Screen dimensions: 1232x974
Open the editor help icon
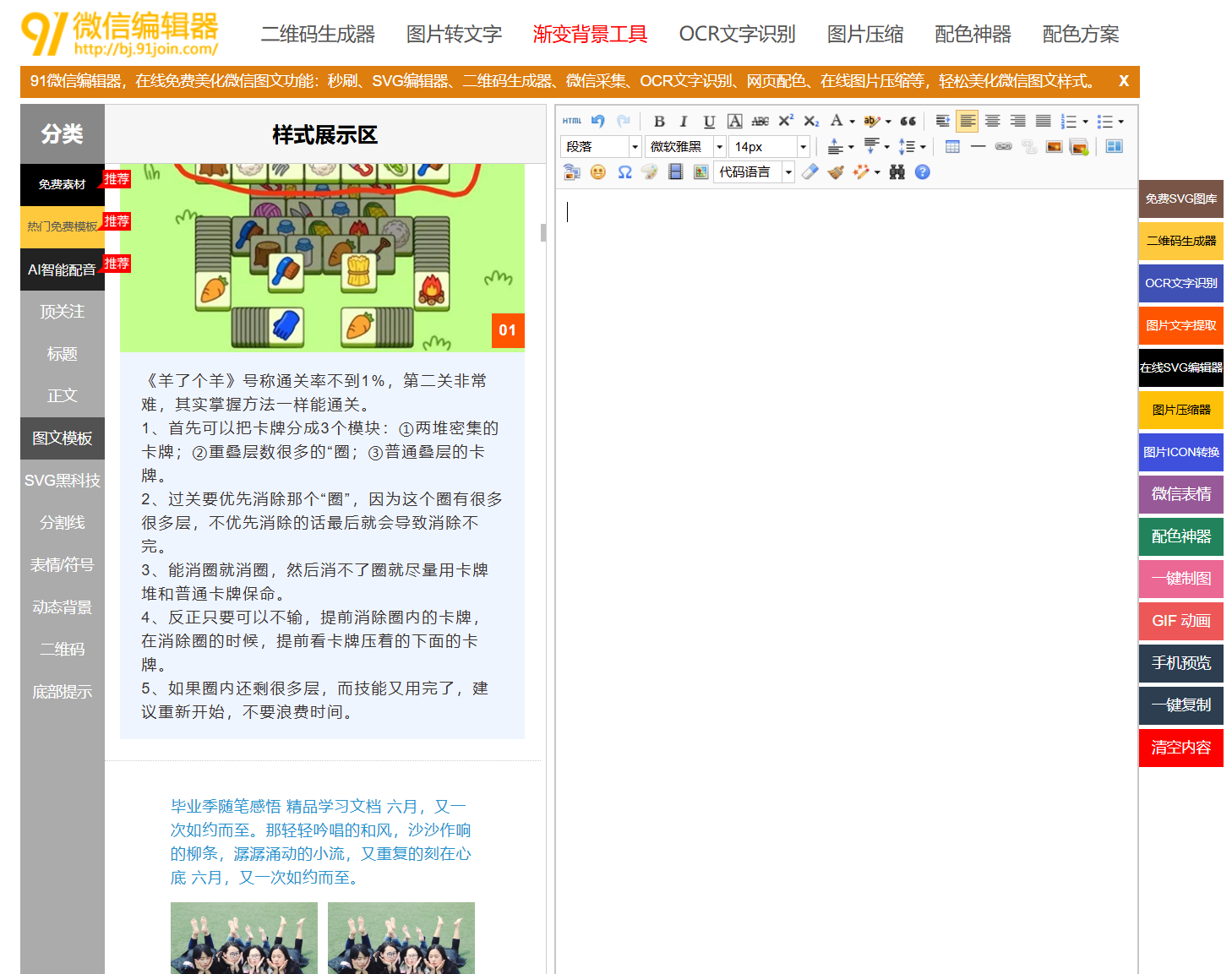click(923, 171)
